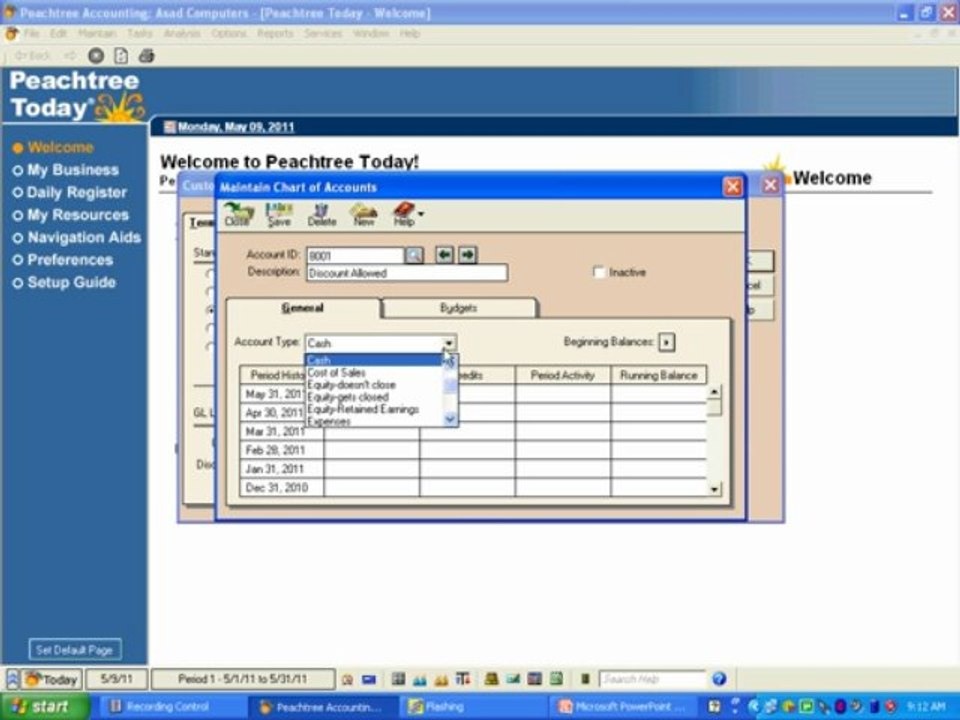Click the Delete toolbar icon

click(x=322, y=214)
